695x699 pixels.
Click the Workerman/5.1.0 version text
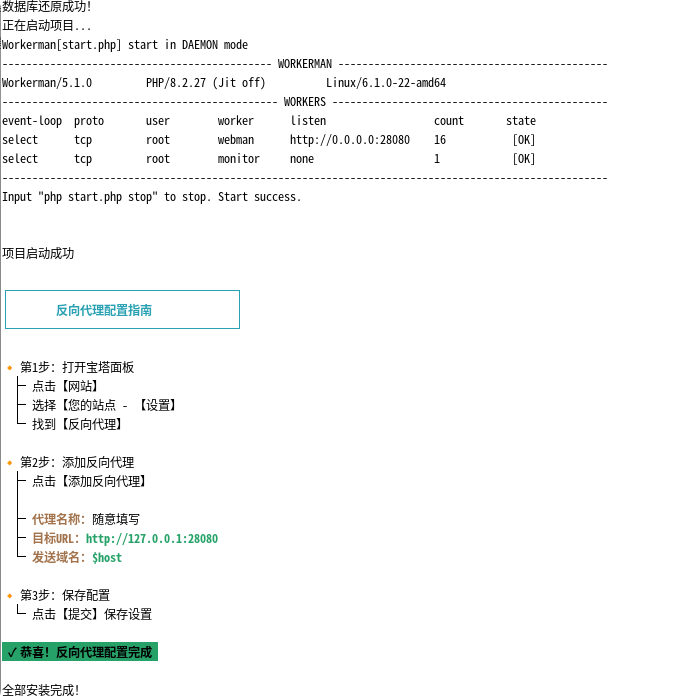(47, 83)
